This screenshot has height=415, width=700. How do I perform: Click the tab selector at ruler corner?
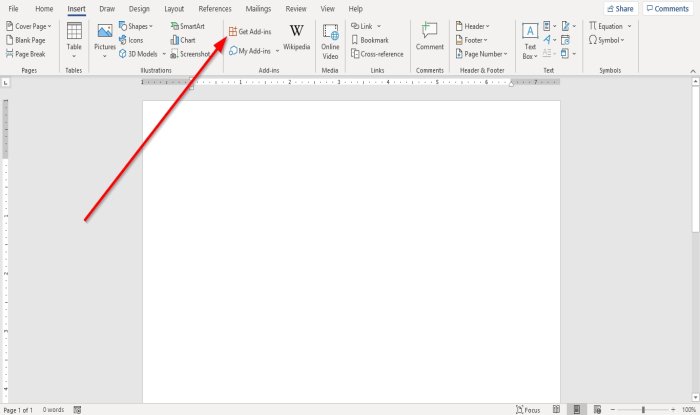5,83
